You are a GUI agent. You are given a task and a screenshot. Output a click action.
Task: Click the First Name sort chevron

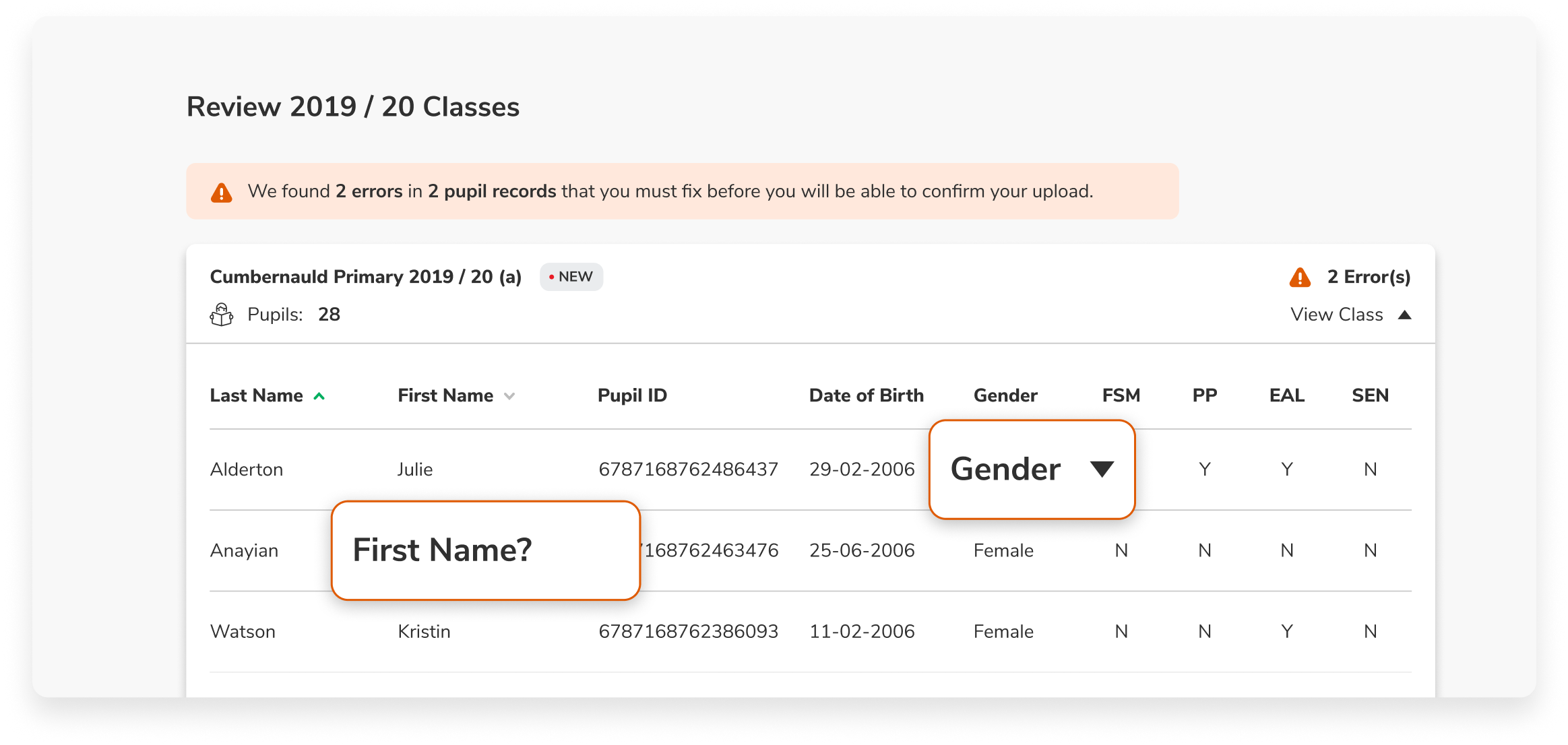tap(509, 397)
